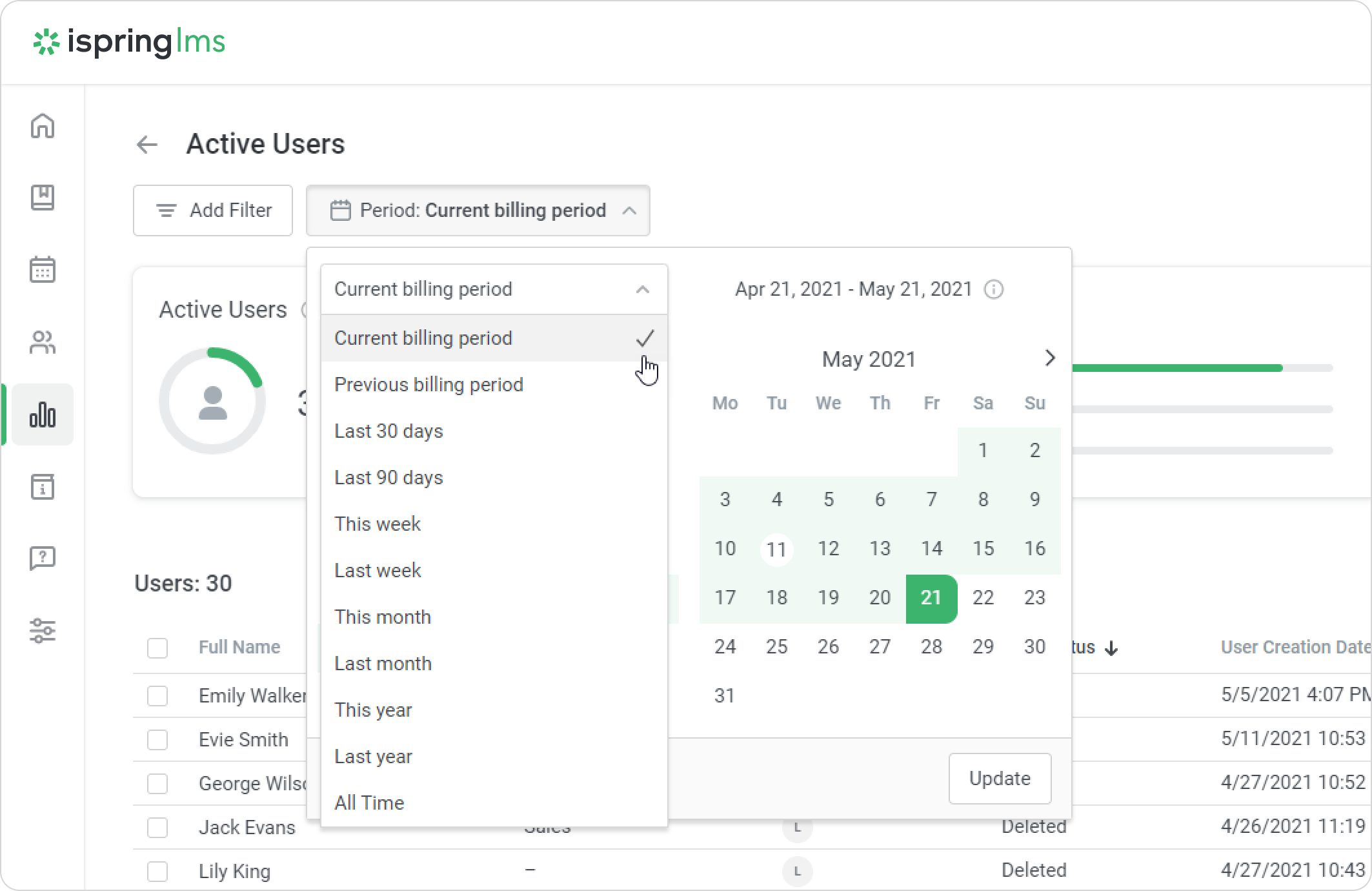Image resolution: width=1372 pixels, height=891 pixels.
Task: Click the back arrow beside Active Users
Action: 147,145
